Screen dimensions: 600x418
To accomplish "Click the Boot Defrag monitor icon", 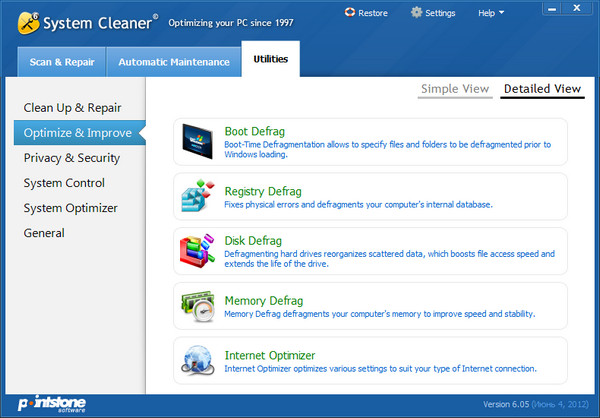I will (x=199, y=142).
